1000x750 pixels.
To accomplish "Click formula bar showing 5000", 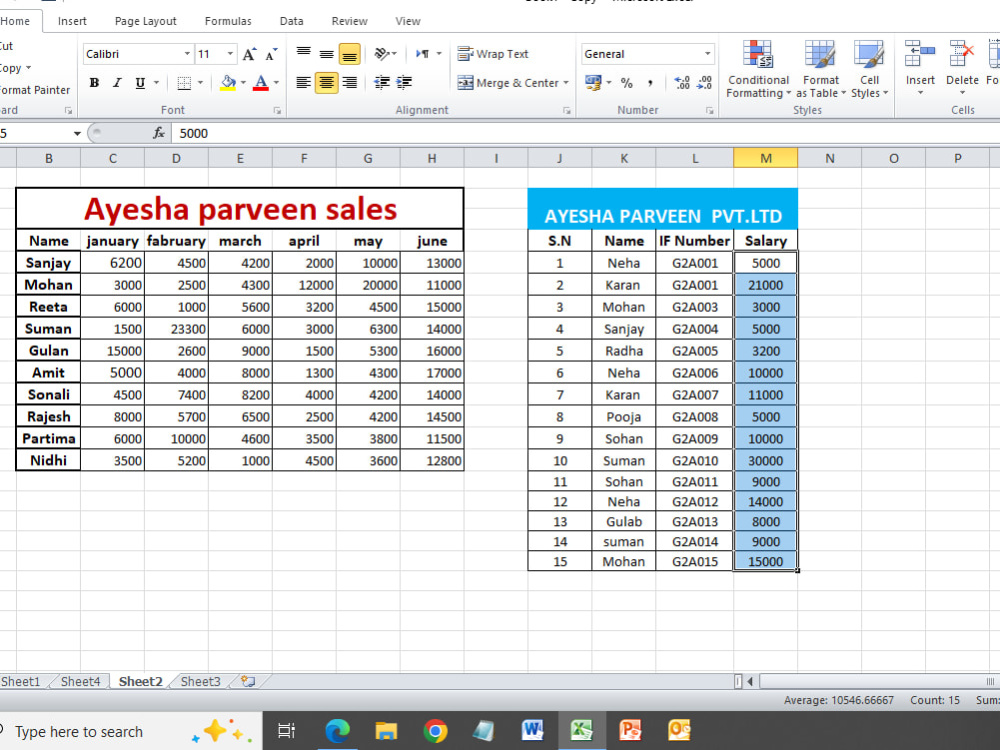I will [x=585, y=133].
